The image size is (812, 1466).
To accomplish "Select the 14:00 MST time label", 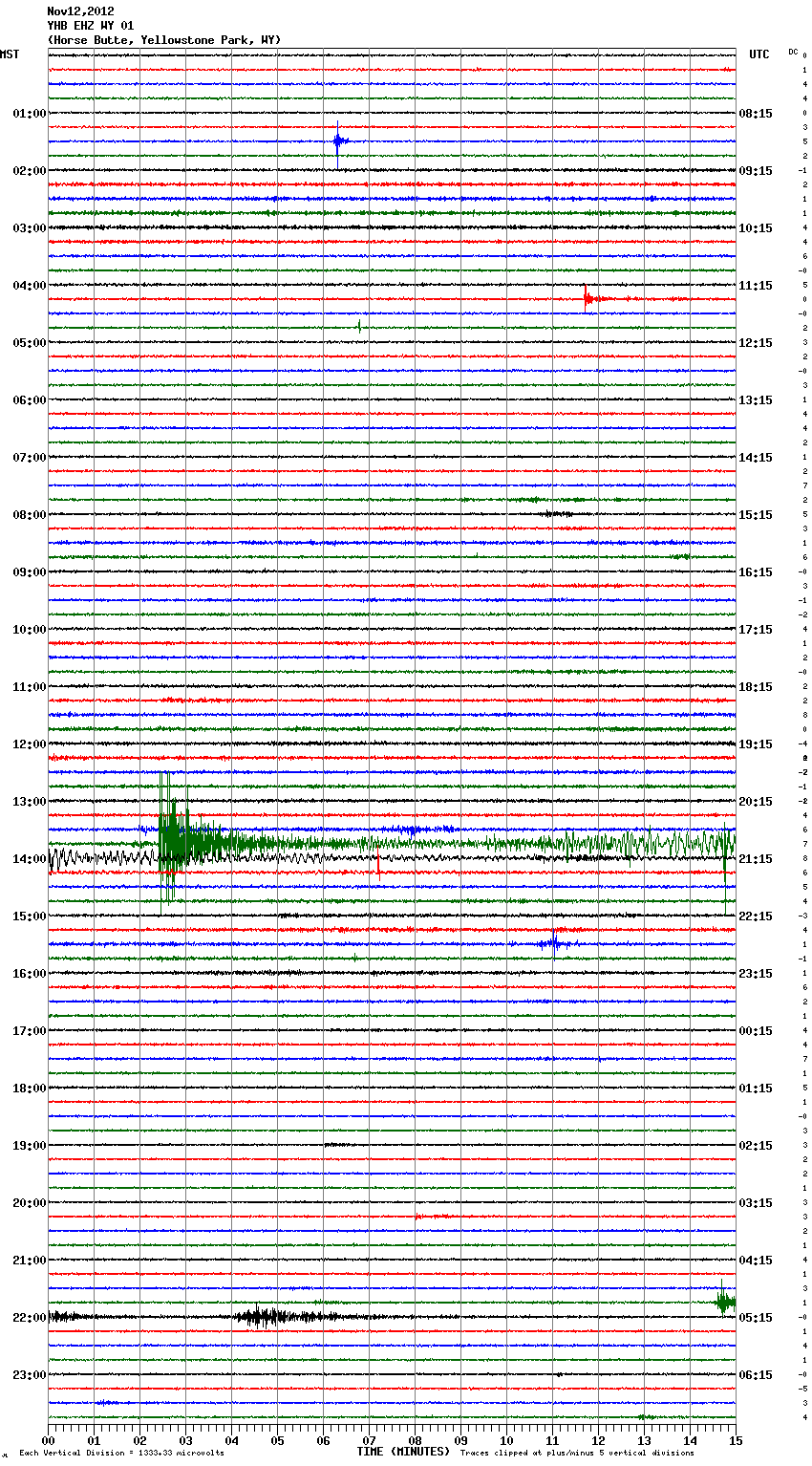I will coord(29,859).
